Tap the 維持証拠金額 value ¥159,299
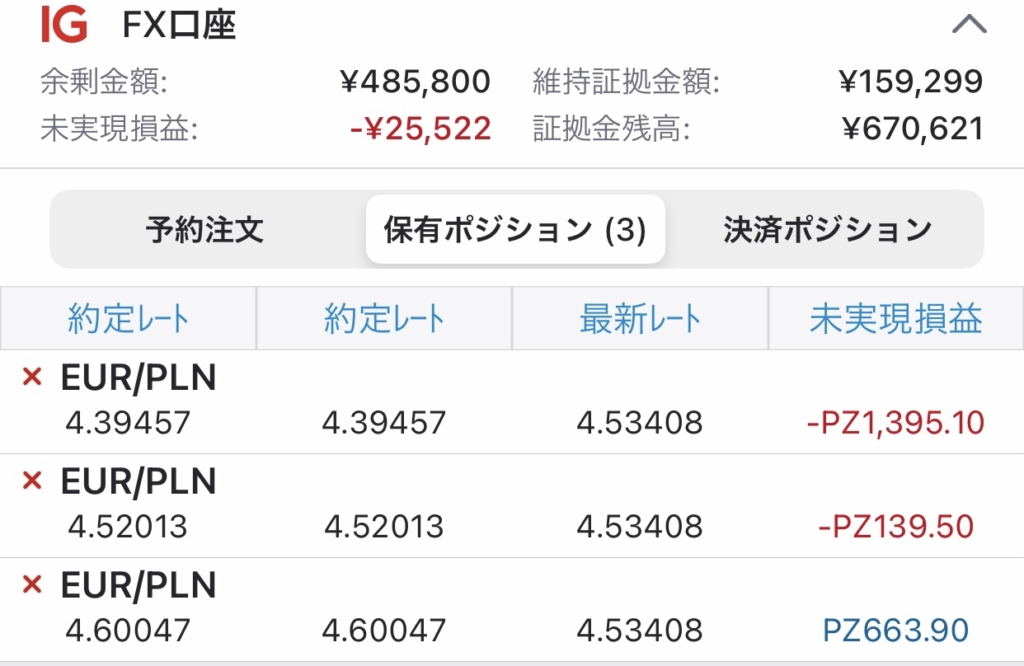The width and height of the screenshot is (1024, 666). 911,82
